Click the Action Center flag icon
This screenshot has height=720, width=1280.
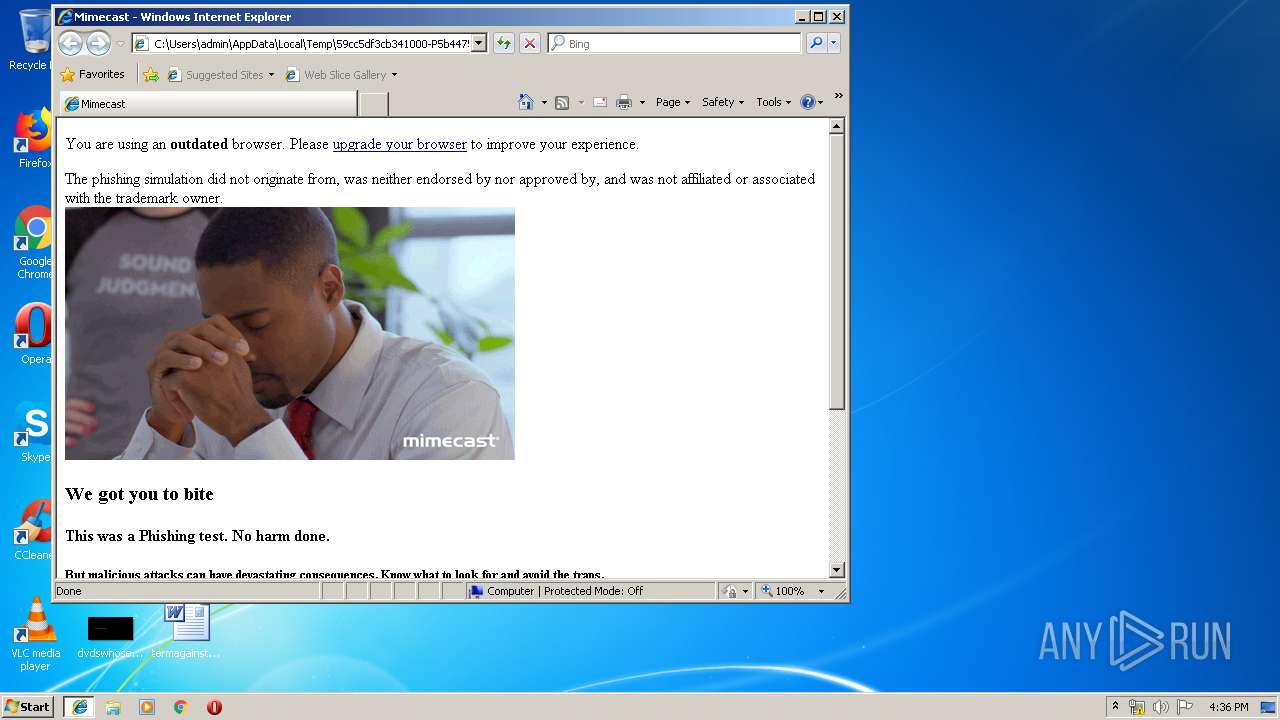coord(1185,707)
